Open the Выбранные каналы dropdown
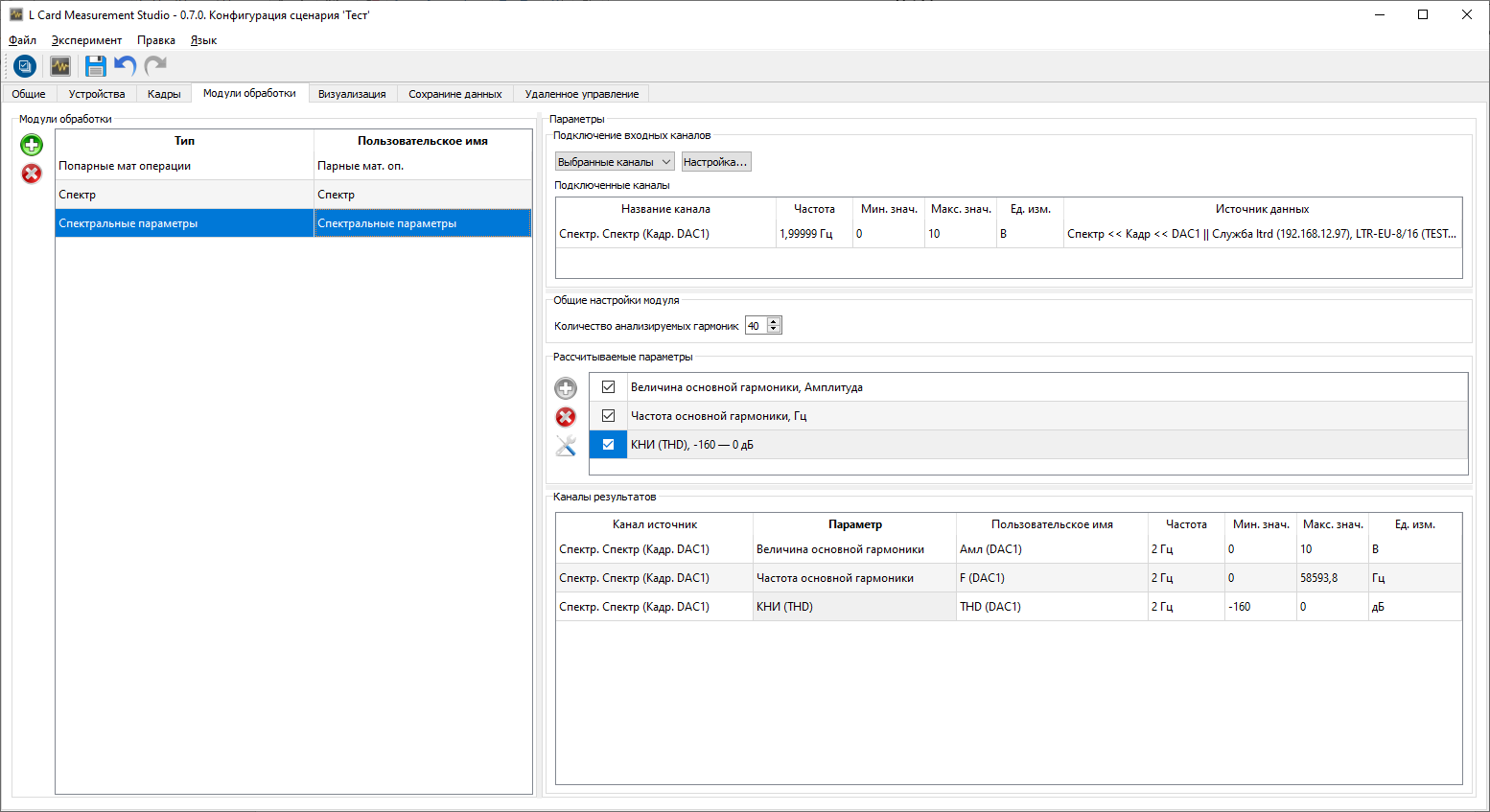1490x812 pixels. [615, 162]
